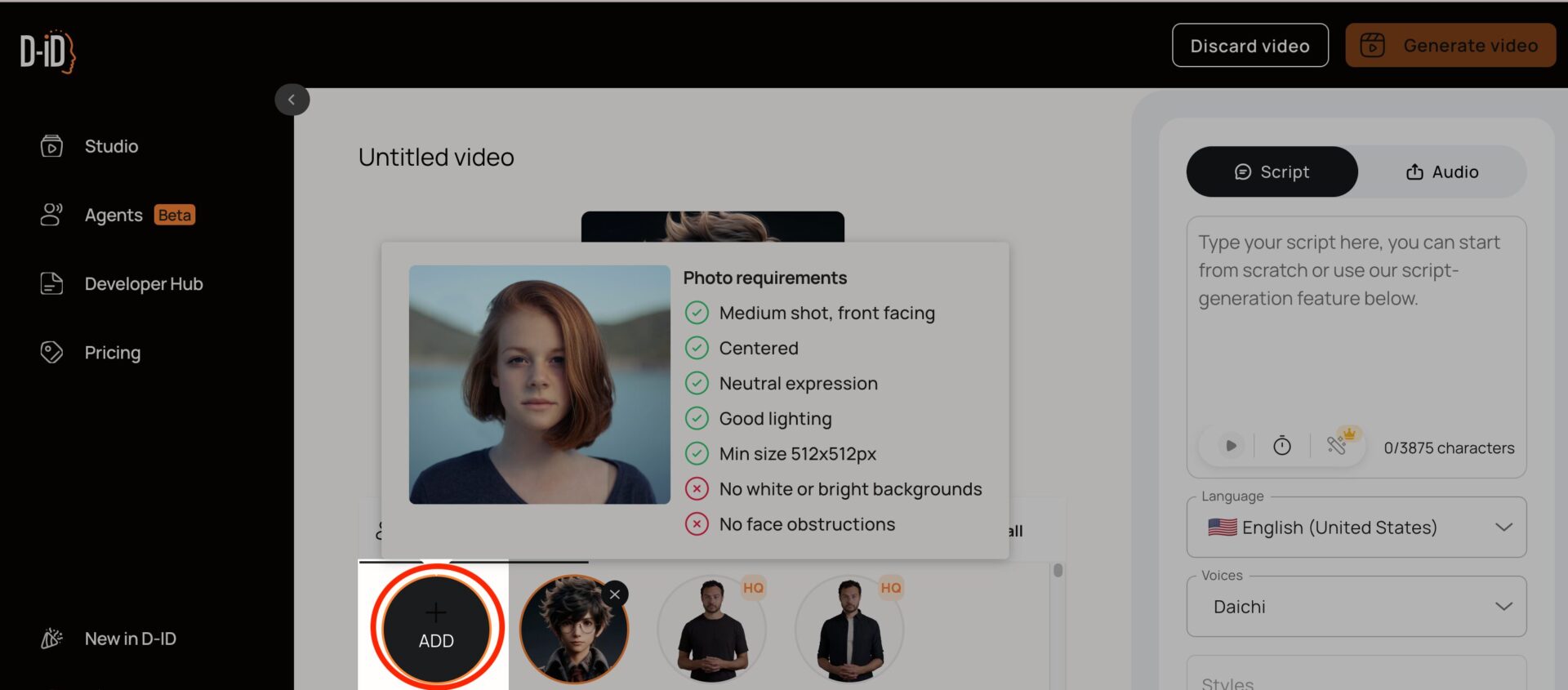The width and height of the screenshot is (1568, 690).
Task: Click the Beta badge next to Agents
Action: (x=175, y=215)
